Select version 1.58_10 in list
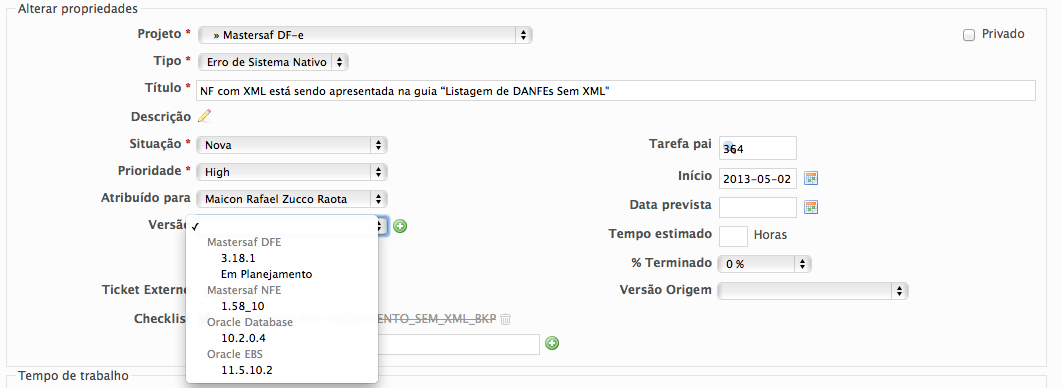The image size is (1062, 388). [x=282, y=306]
